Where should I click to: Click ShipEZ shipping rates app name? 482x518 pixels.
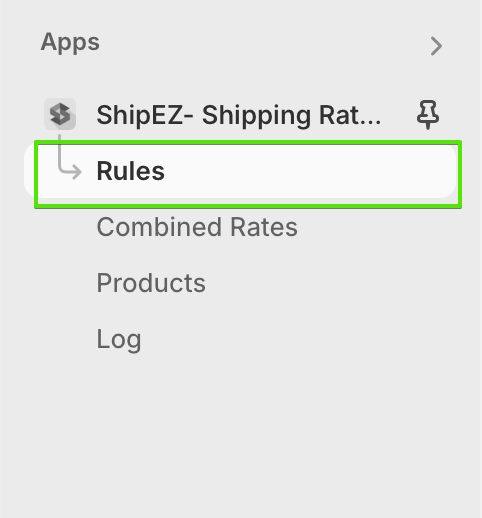click(x=239, y=115)
